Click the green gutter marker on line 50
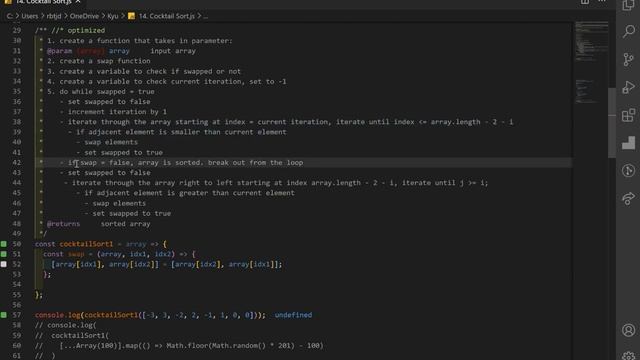The image size is (640, 360). (x=4, y=244)
